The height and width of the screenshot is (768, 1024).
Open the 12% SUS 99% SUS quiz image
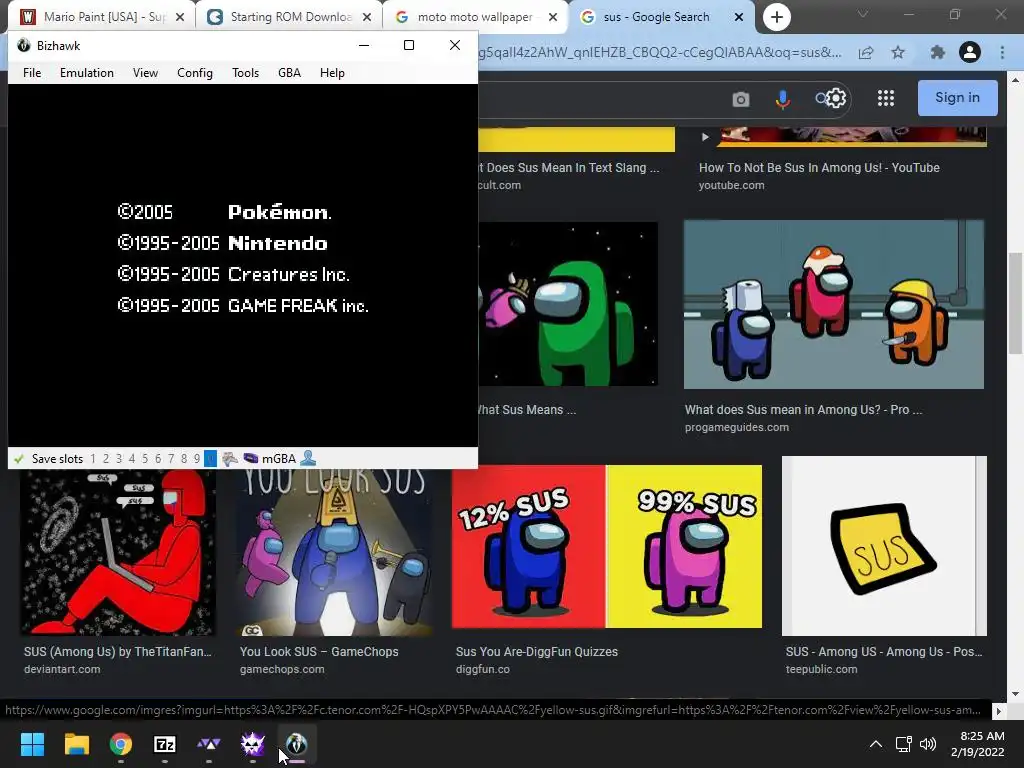tap(607, 547)
